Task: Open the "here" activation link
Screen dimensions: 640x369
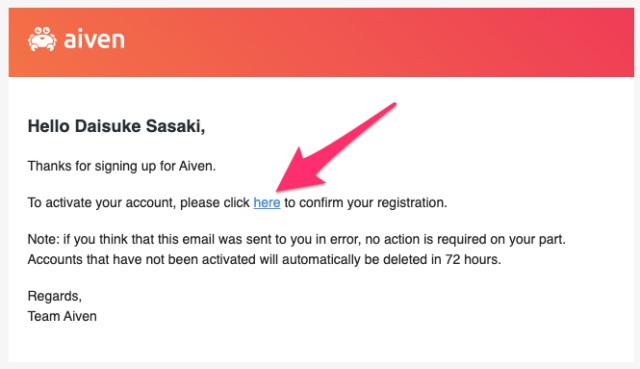Action: coord(267,202)
